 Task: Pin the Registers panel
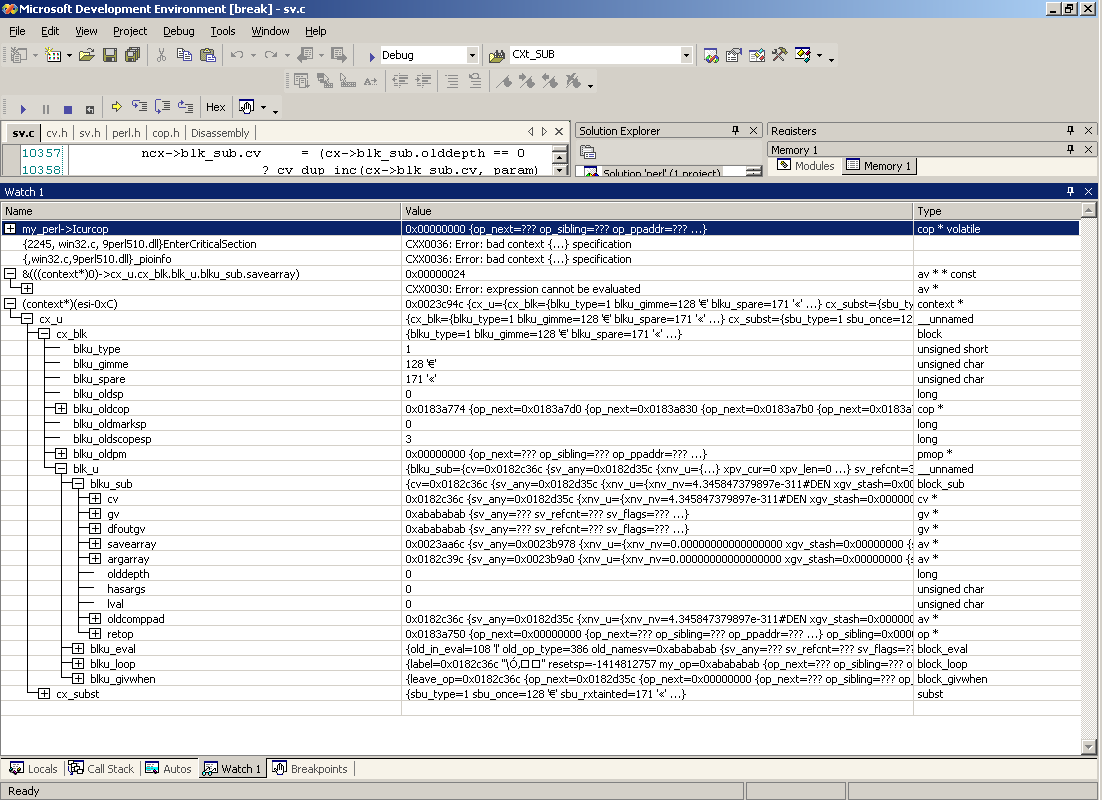1070,131
